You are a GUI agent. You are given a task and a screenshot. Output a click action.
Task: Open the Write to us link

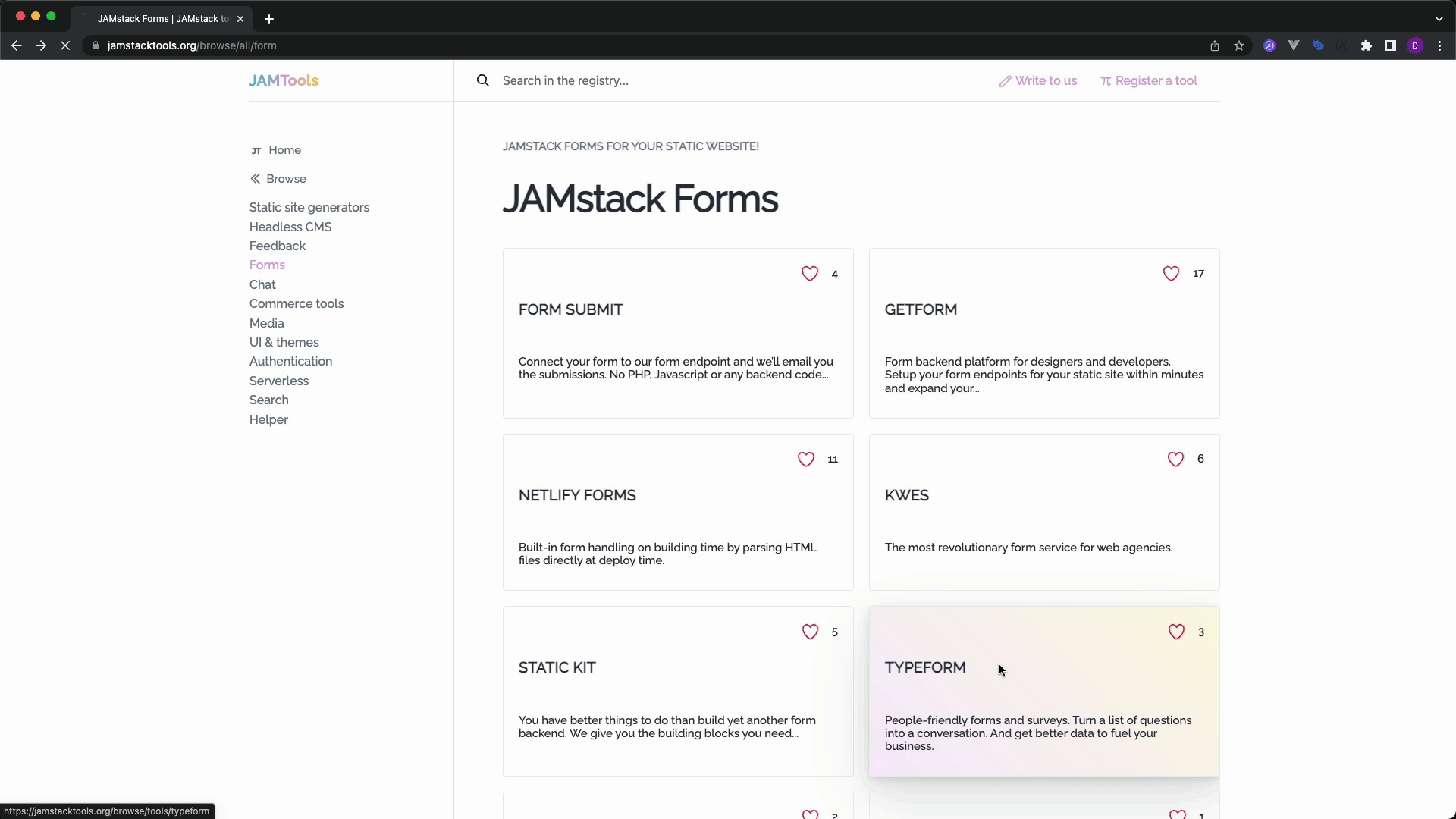1037,80
